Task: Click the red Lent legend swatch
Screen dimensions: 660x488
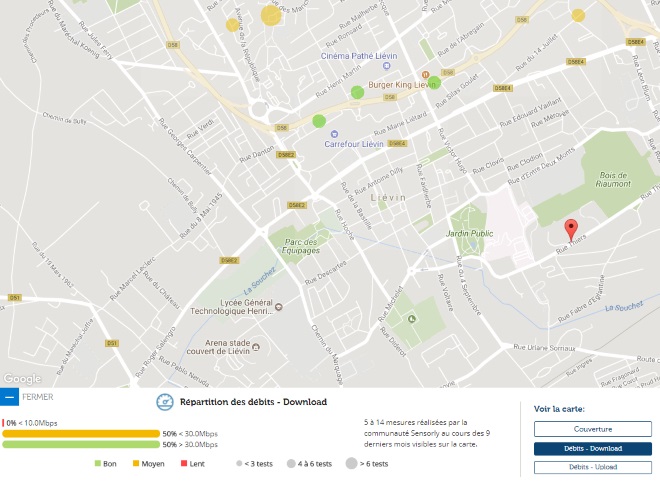Action: coord(182,464)
